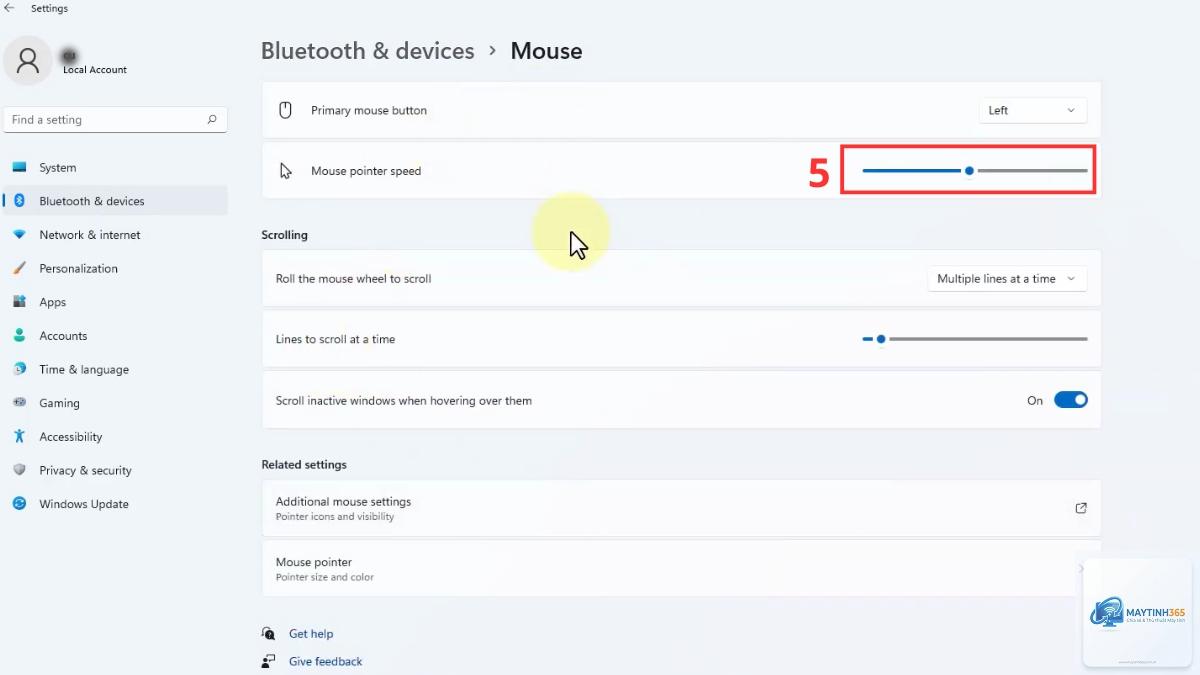Viewport: 1200px width, 675px height.
Task: Click the Mouse page title
Action: point(546,51)
